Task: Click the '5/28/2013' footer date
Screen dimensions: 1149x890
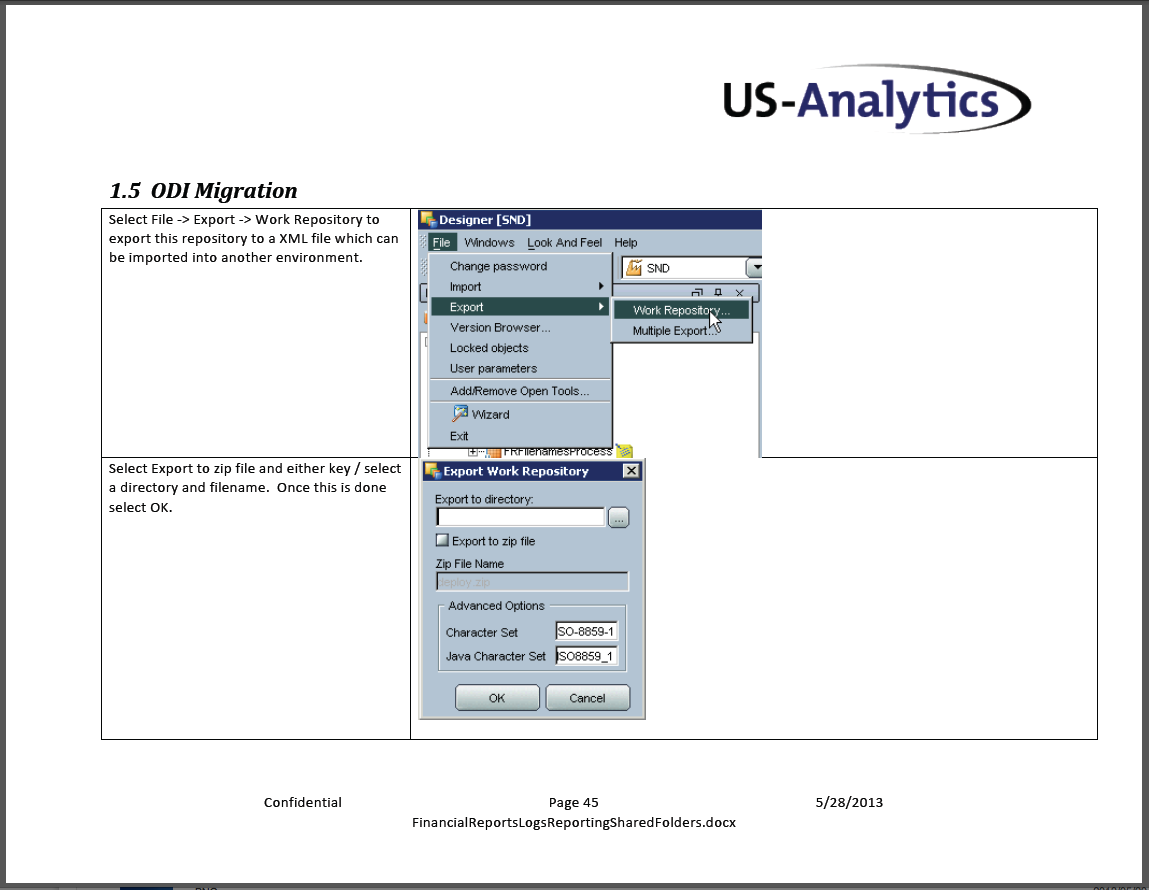Action: pos(849,802)
